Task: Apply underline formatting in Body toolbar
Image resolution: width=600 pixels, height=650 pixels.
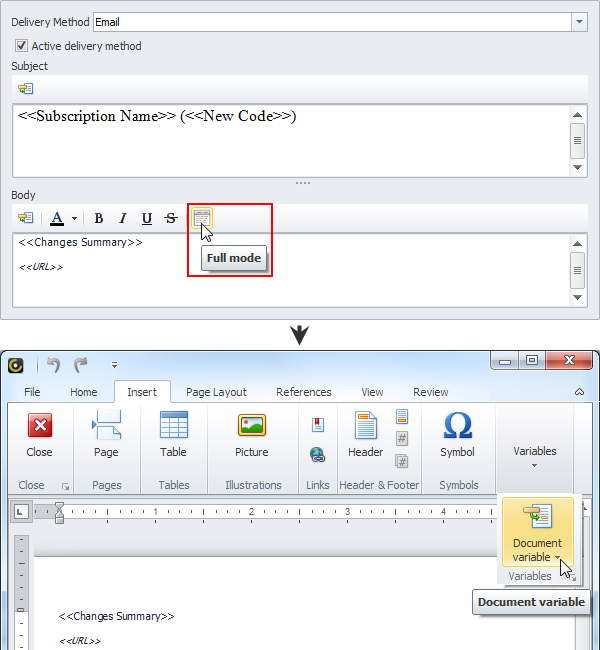Action: 147,218
